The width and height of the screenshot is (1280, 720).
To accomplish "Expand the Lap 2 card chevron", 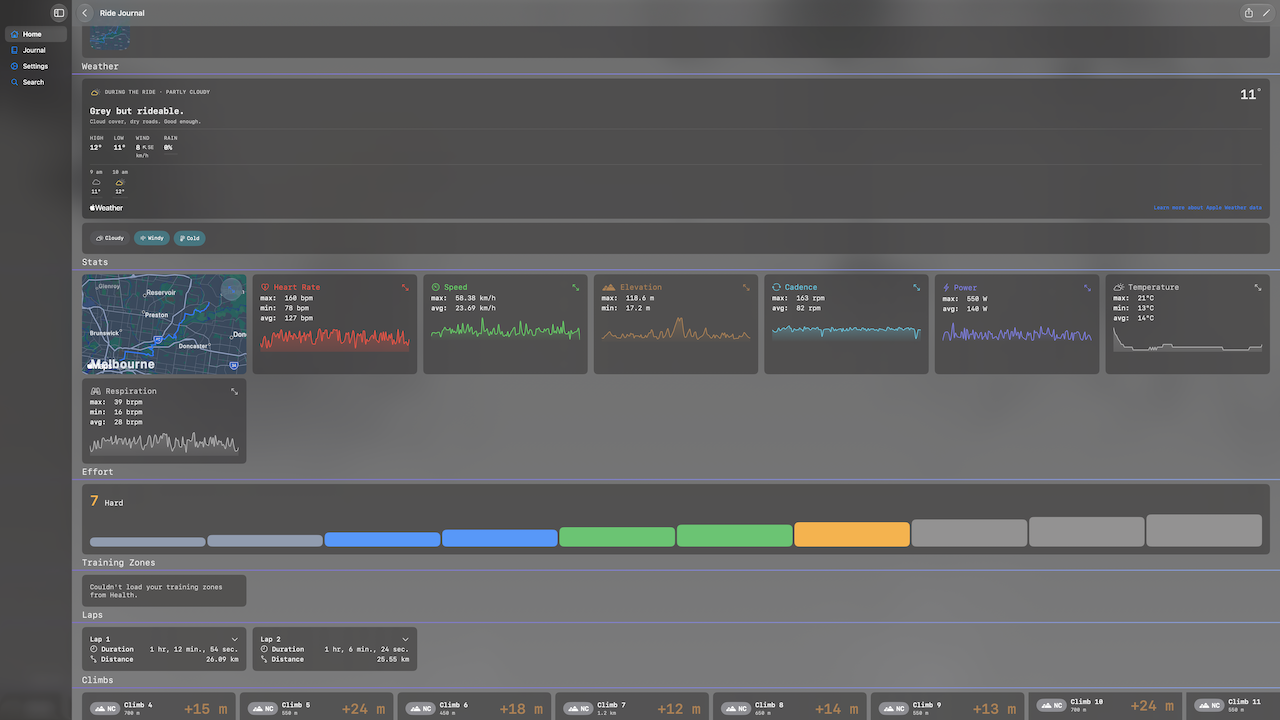I will coord(405,639).
